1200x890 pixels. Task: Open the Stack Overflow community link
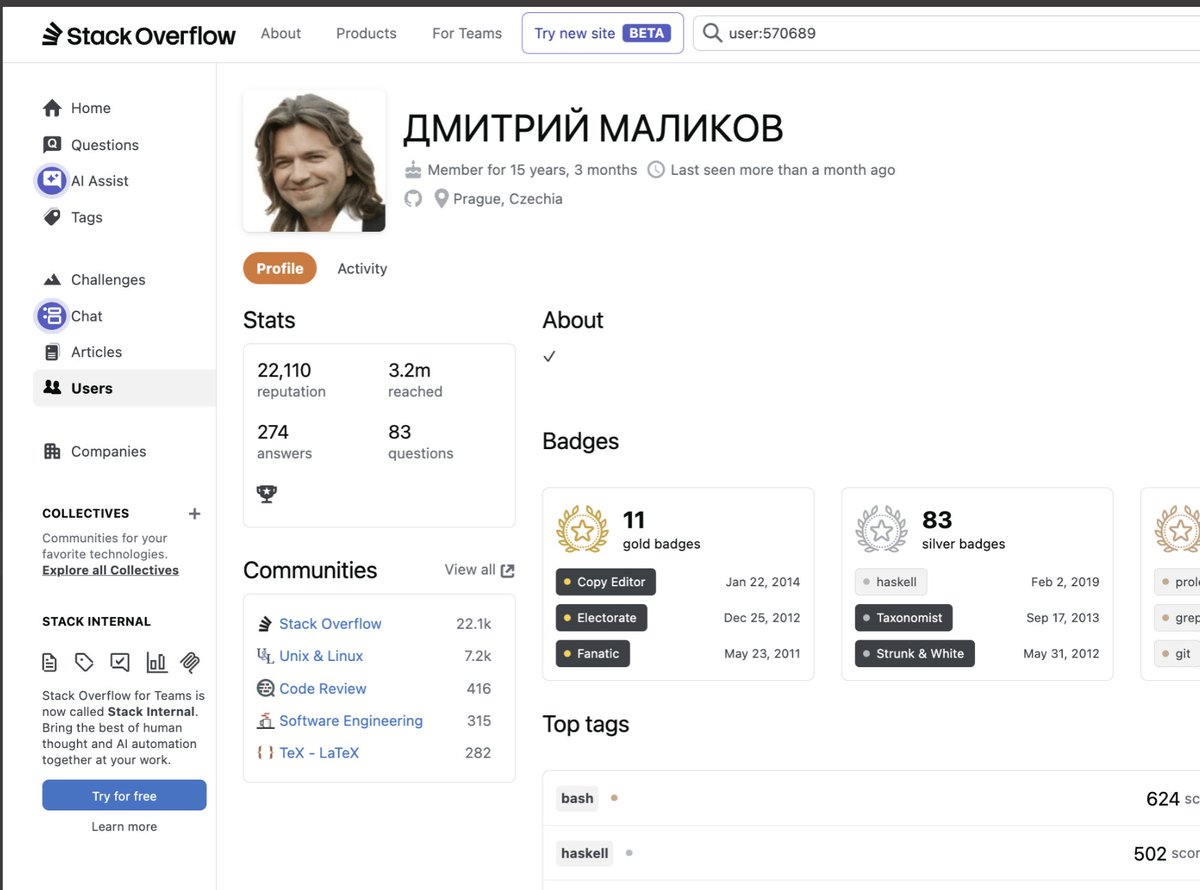[x=330, y=624]
